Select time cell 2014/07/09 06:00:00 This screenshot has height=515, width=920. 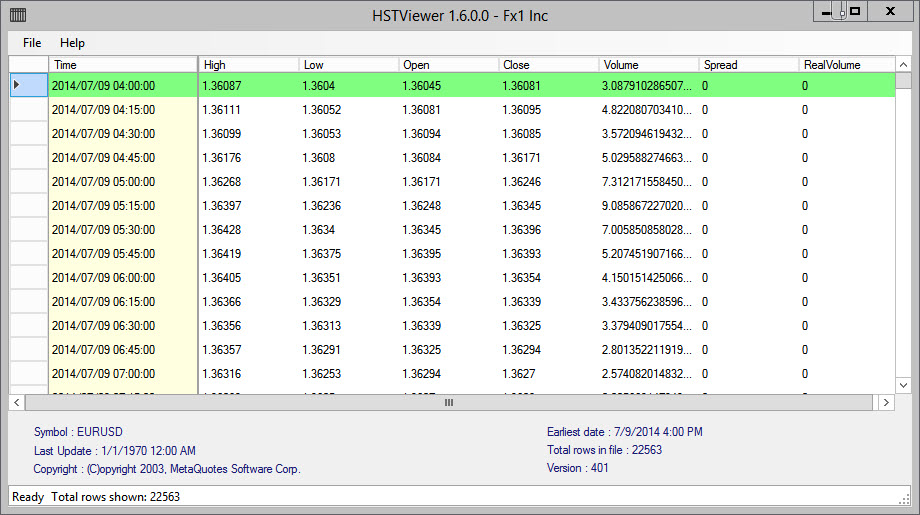[123, 278]
